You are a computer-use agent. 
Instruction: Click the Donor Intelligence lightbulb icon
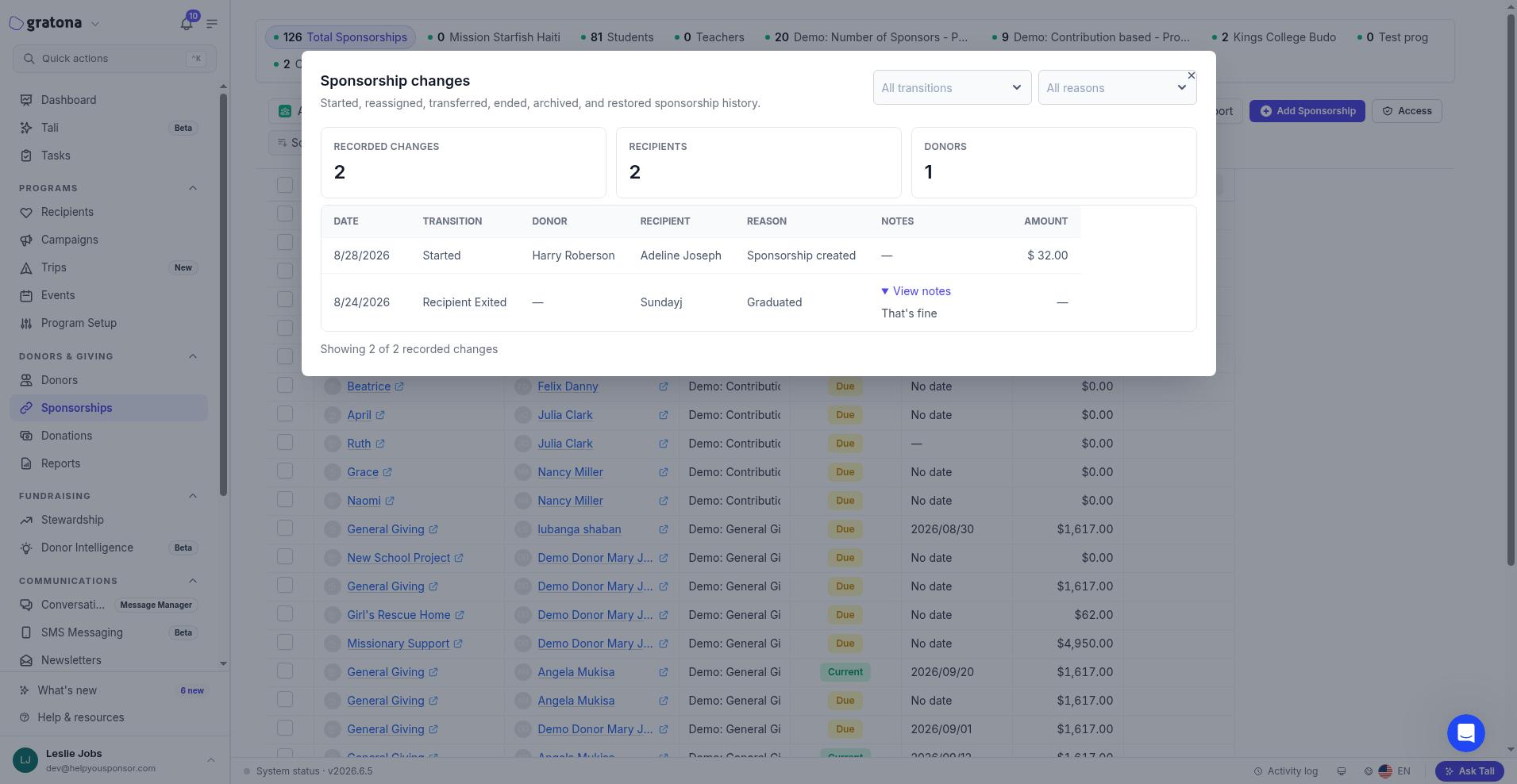(26, 548)
